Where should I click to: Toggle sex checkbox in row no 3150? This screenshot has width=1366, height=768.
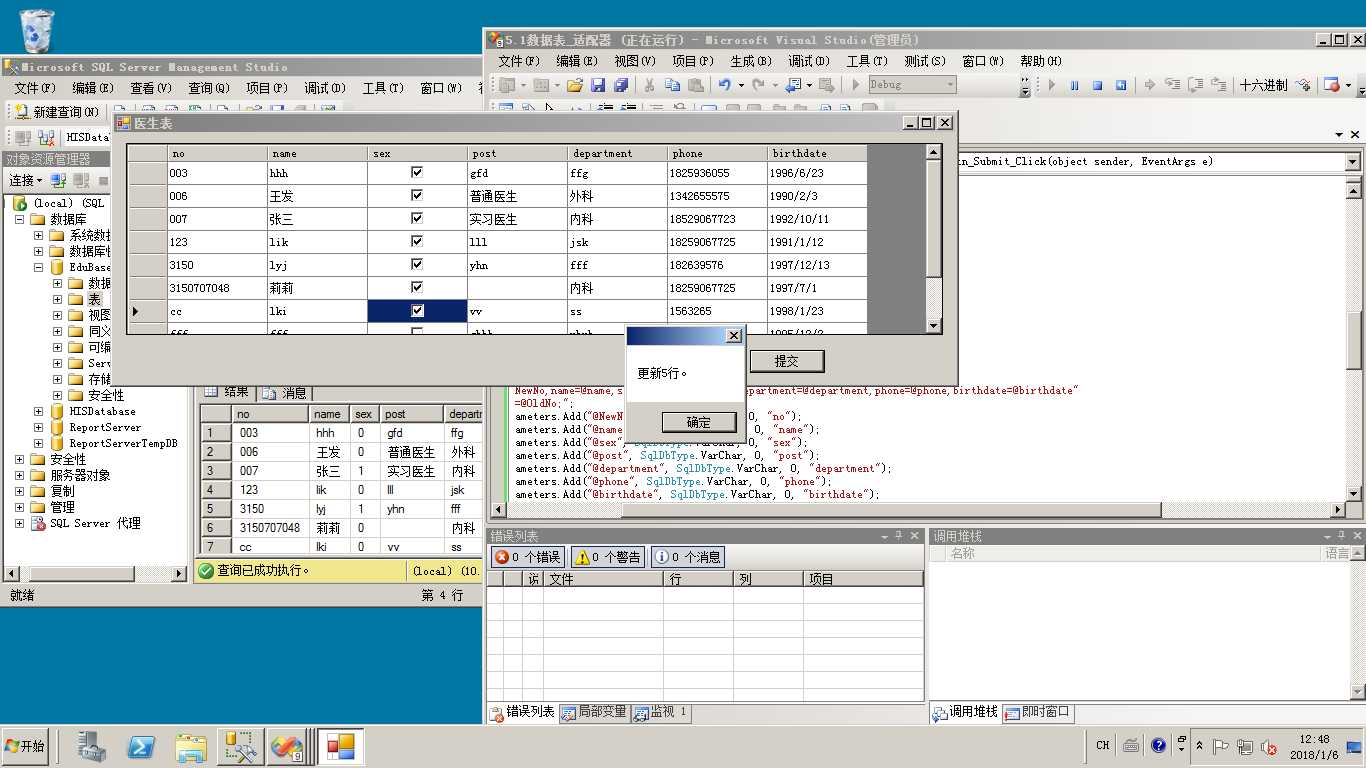click(x=417, y=265)
